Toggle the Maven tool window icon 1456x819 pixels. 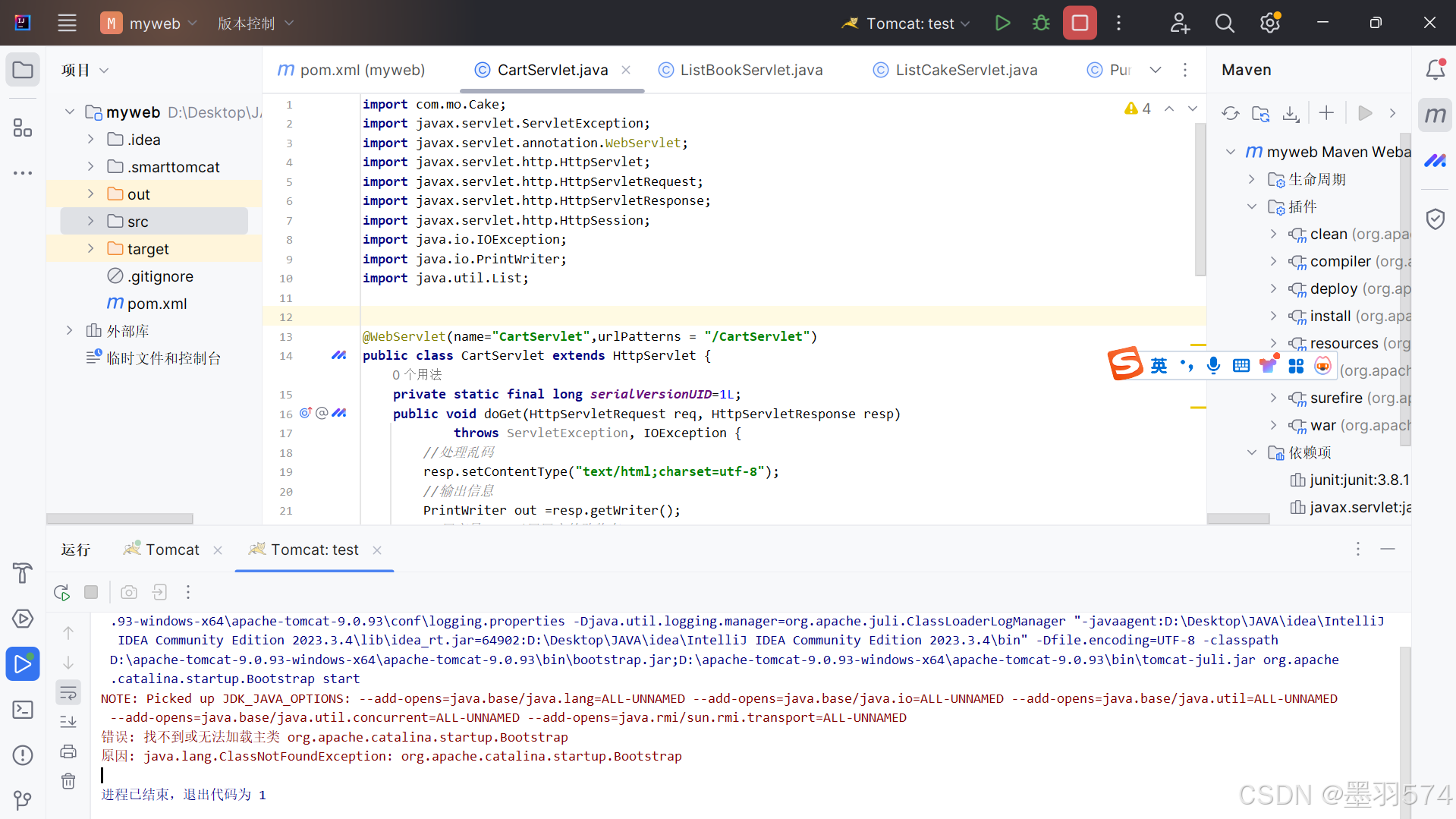1435,115
